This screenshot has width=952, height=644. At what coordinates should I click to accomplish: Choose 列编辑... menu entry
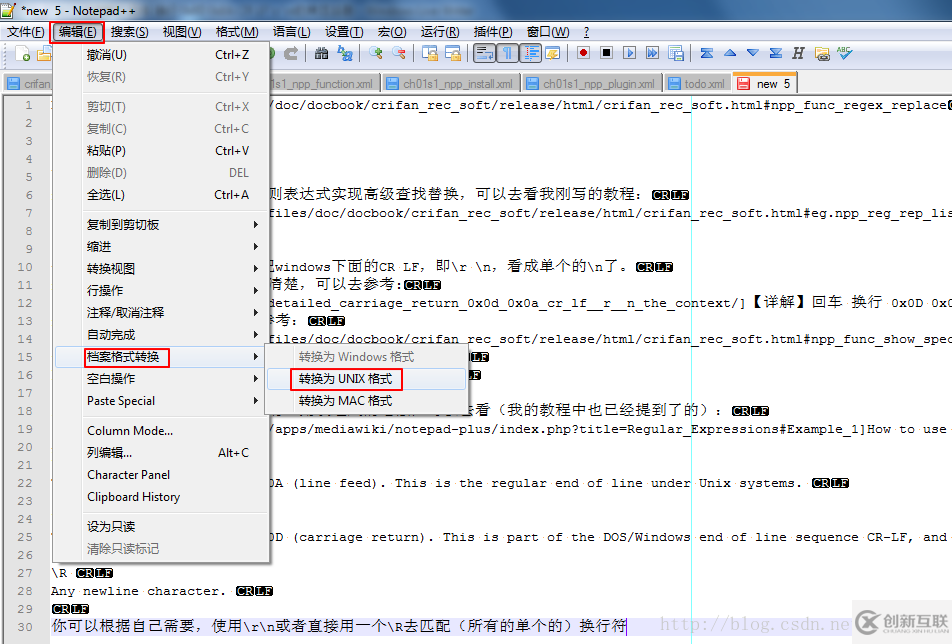(162, 453)
